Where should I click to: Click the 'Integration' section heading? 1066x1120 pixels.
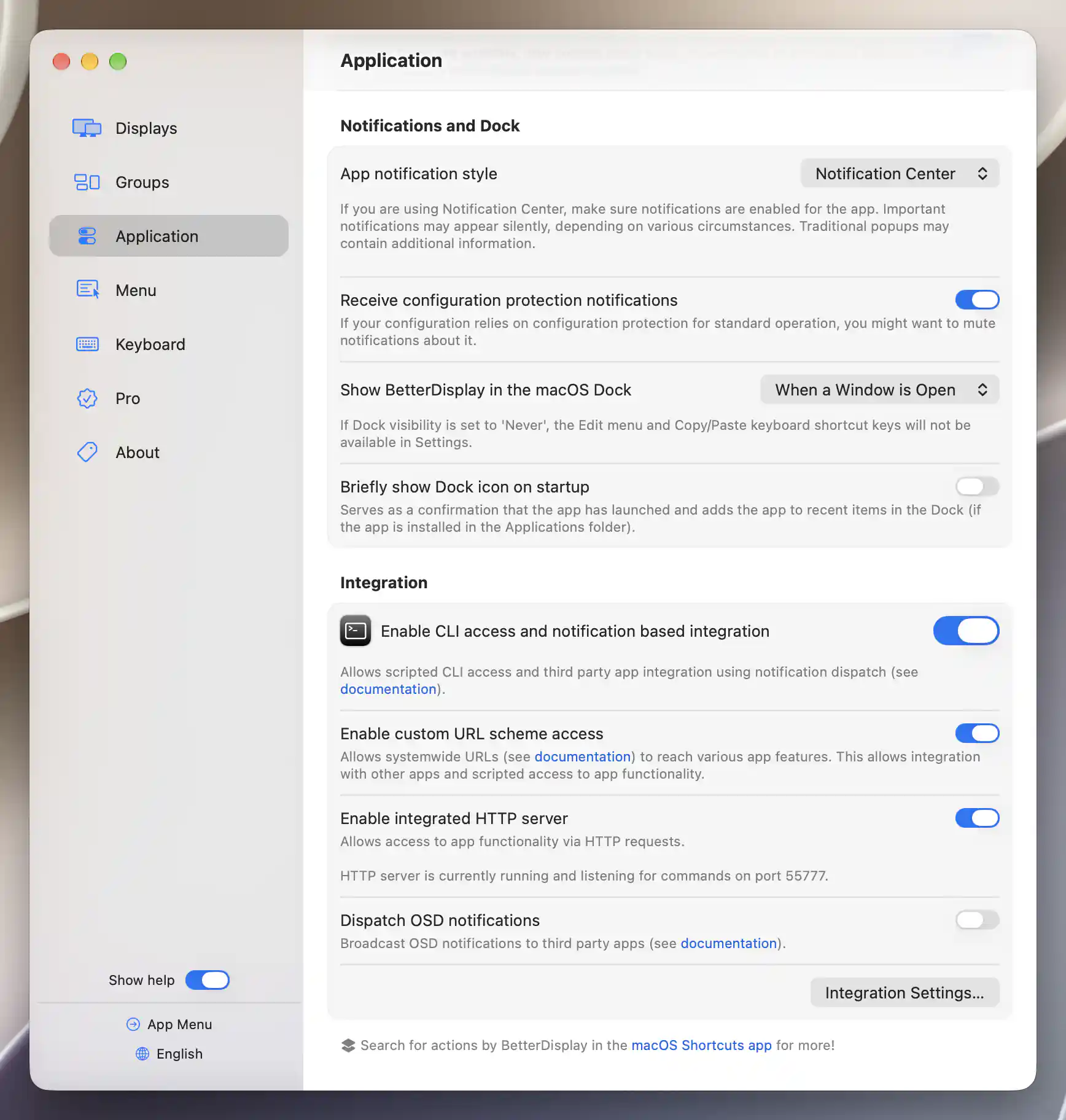tap(384, 583)
